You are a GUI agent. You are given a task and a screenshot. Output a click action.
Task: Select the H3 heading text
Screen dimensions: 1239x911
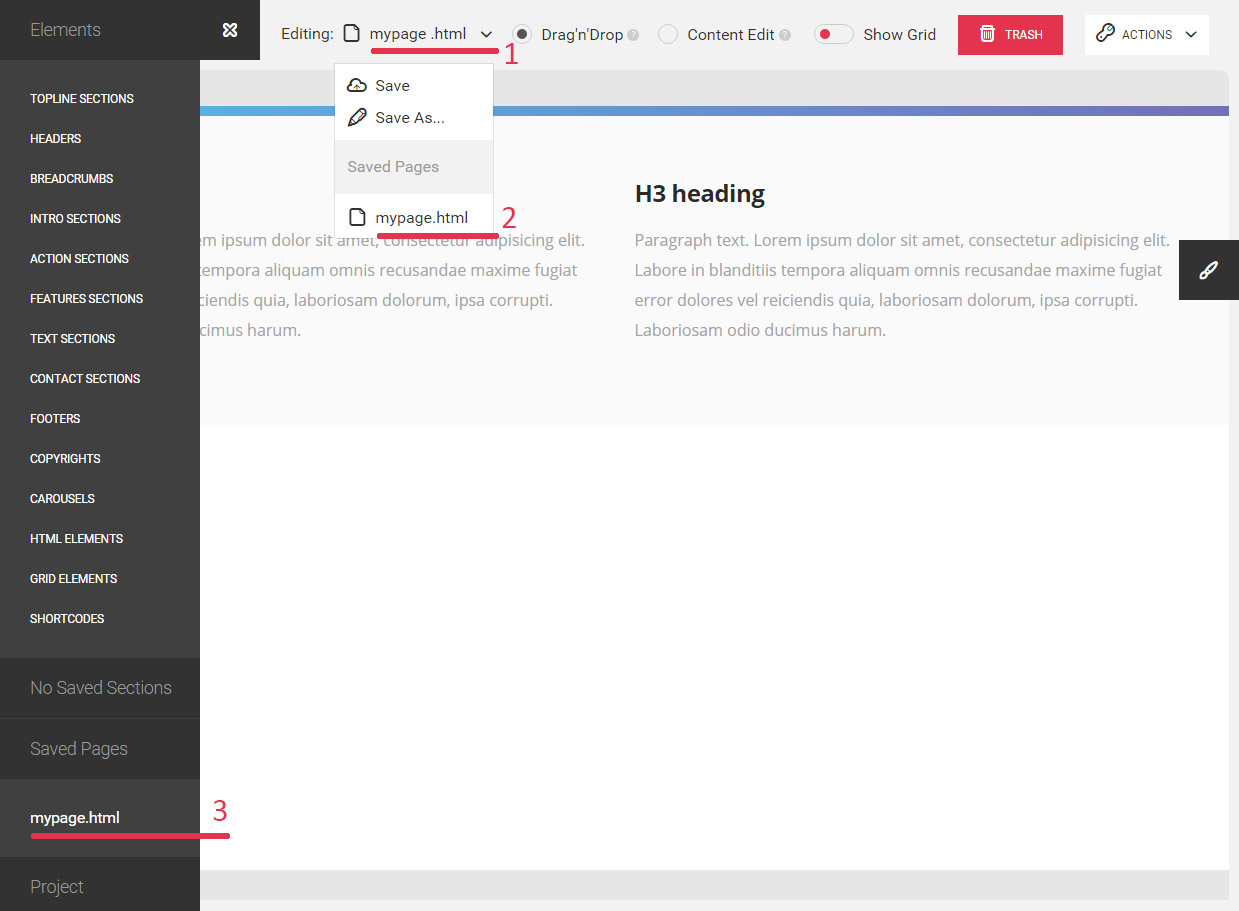699,194
